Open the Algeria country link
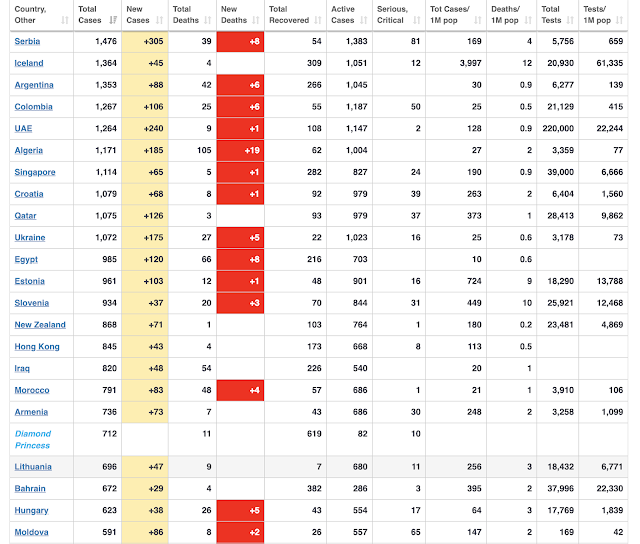 [x=29, y=150]
